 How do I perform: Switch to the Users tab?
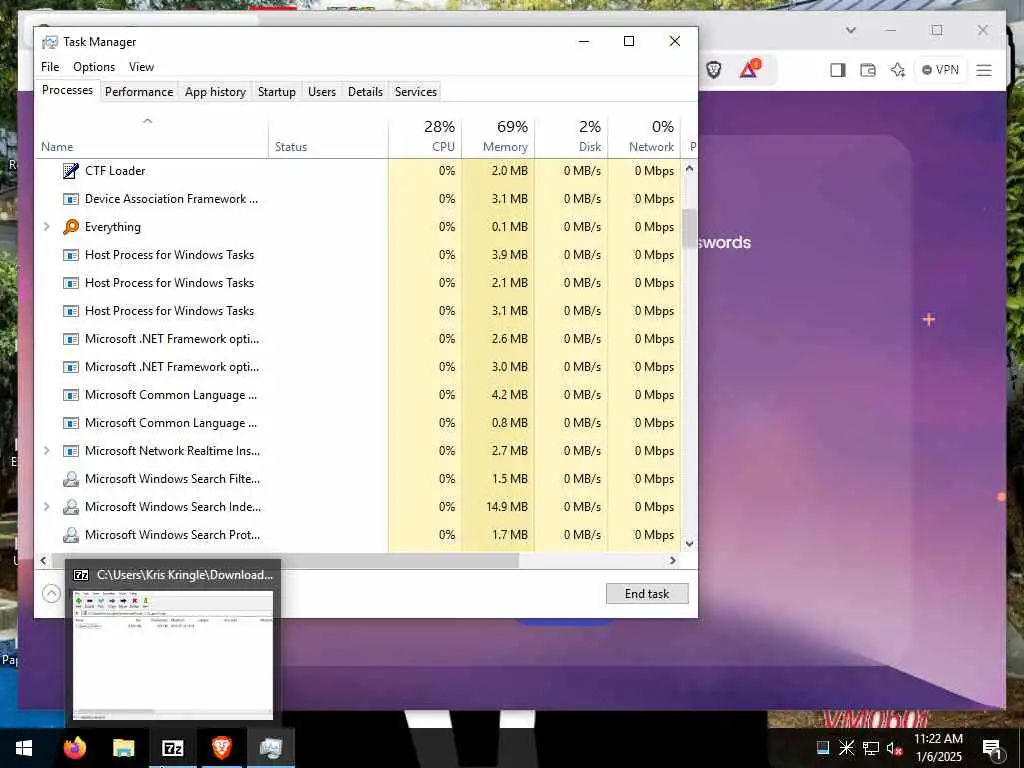pos(322,91)
